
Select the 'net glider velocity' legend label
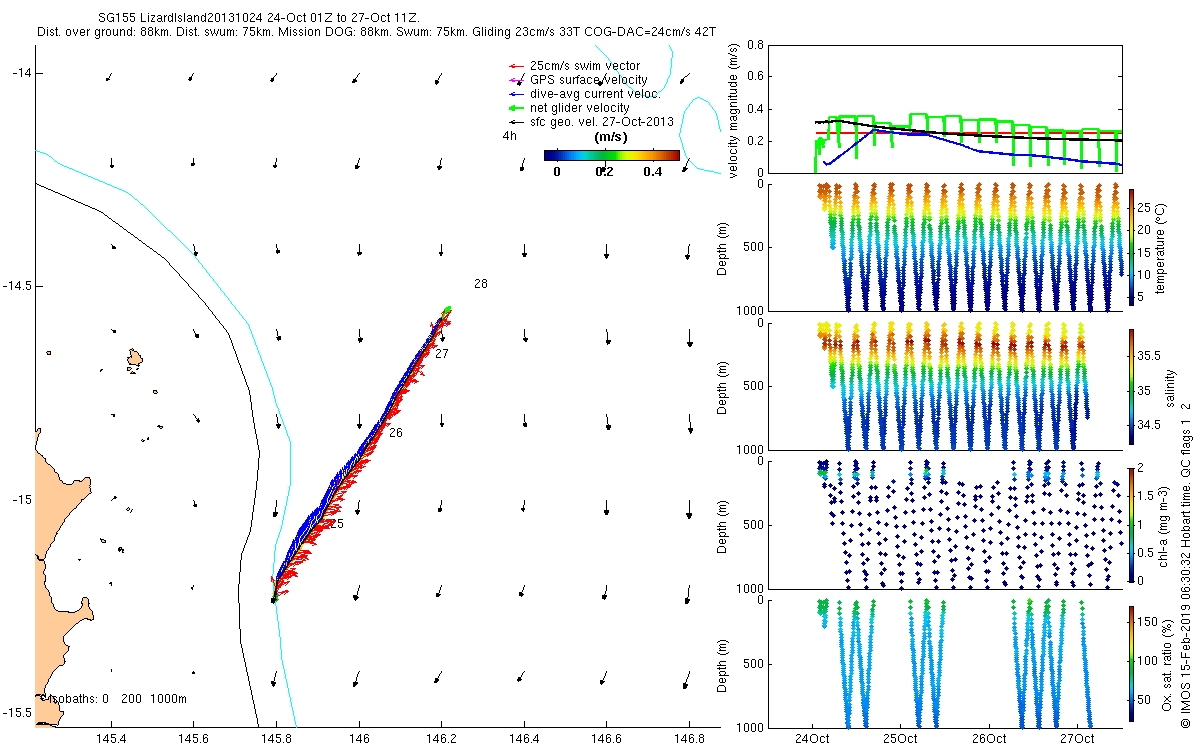(580, 107)
